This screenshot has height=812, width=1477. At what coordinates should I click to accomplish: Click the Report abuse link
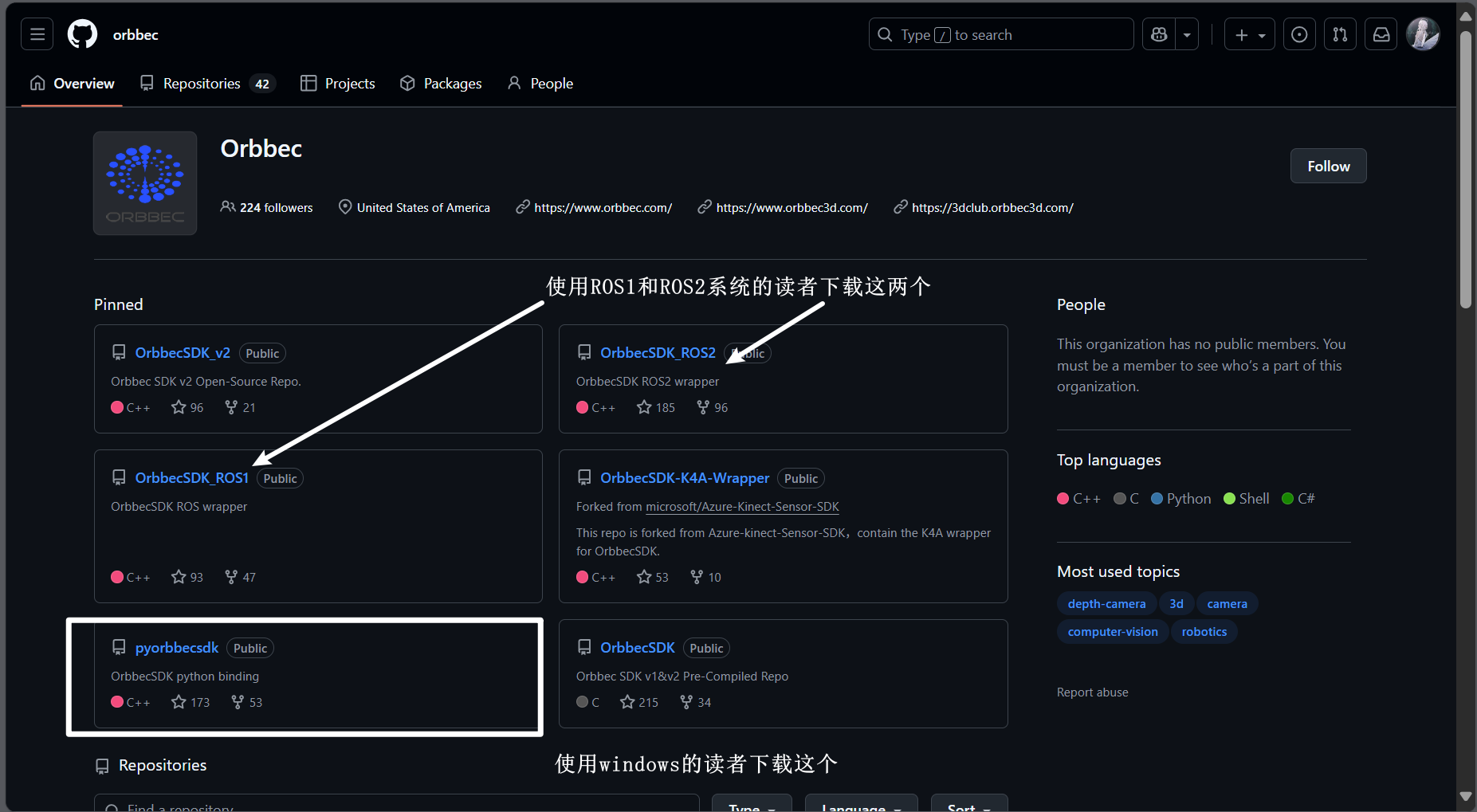point(1092,692)
